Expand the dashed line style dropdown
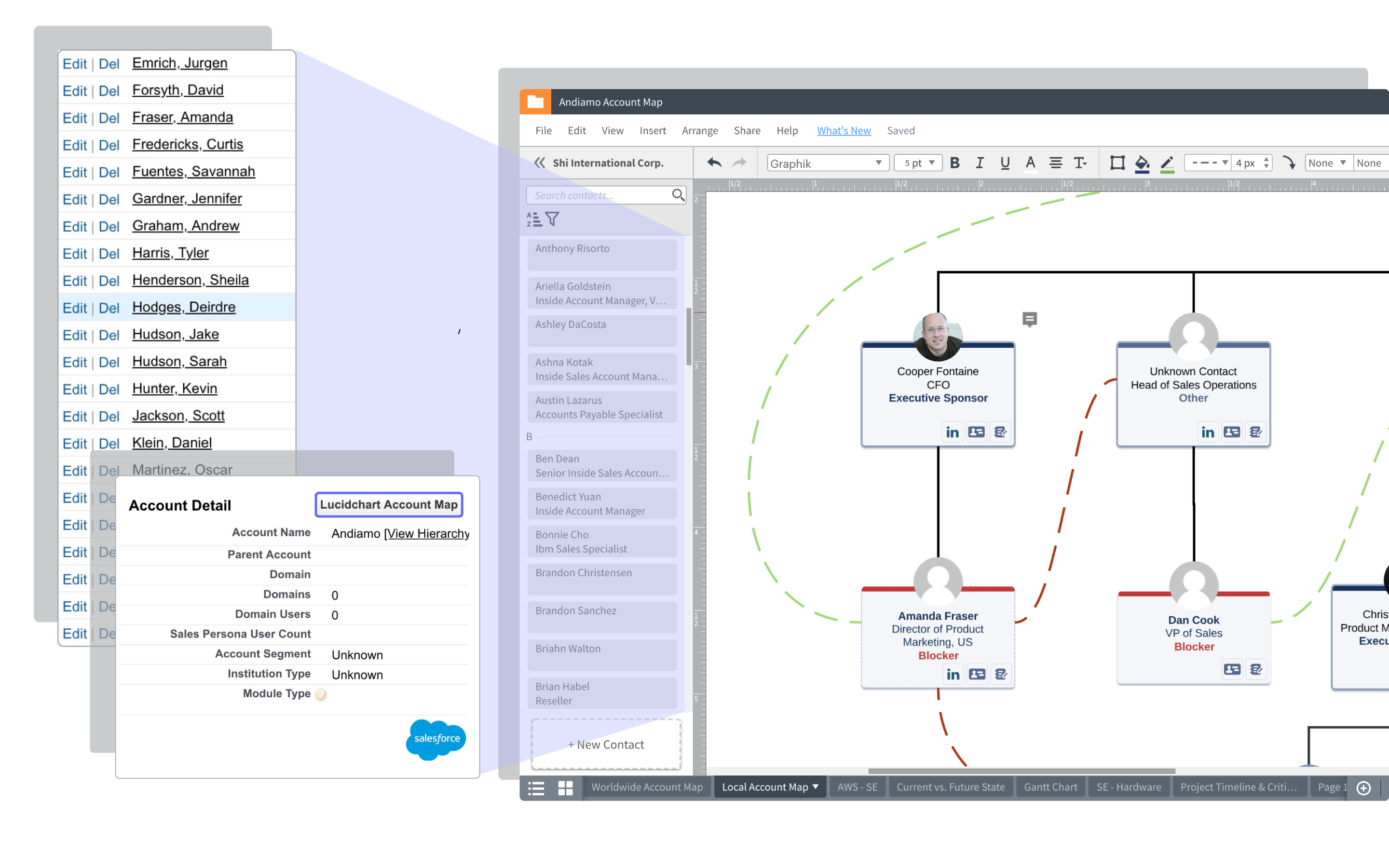The width and height of the screenshot is (1389, 868). tap(1209, 163)
